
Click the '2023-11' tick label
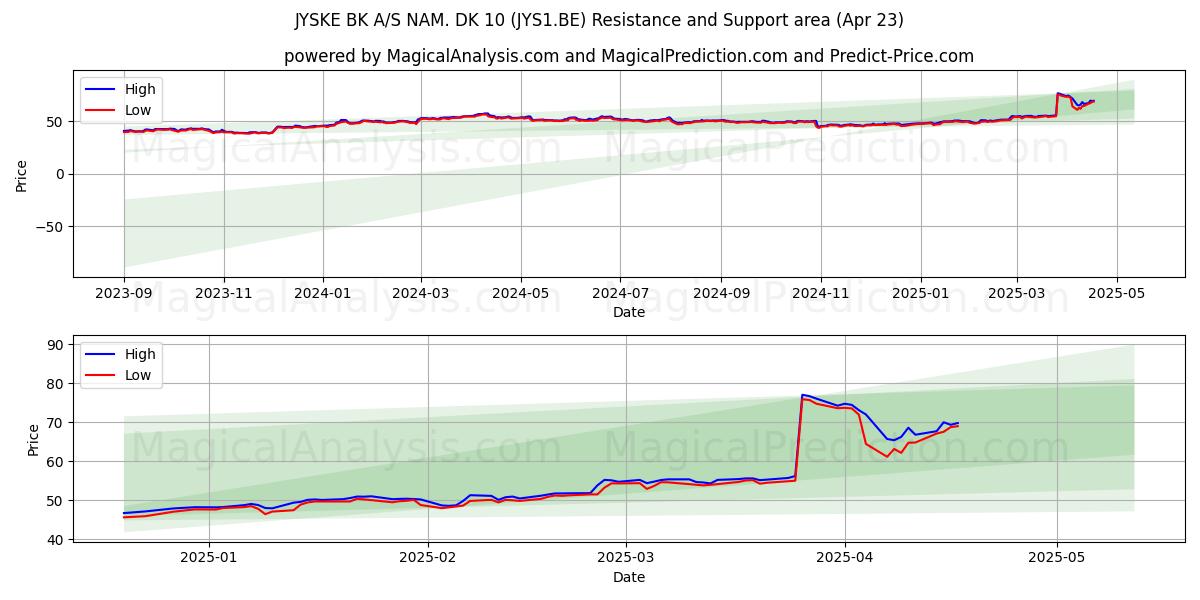[x=223, y=294]
